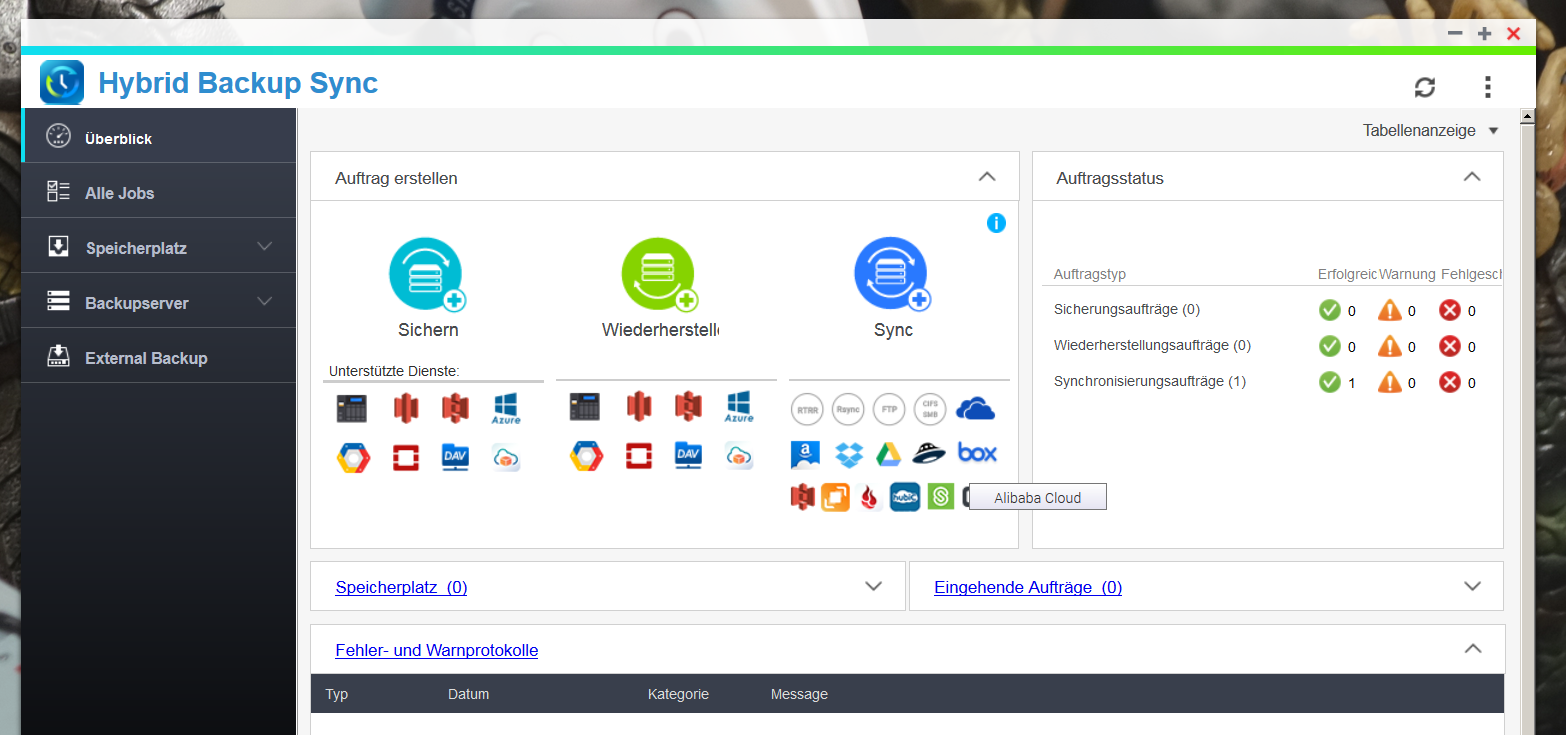Select the WebDAV icon under Sichern
1566x735 pixels.
click(455, 457)
